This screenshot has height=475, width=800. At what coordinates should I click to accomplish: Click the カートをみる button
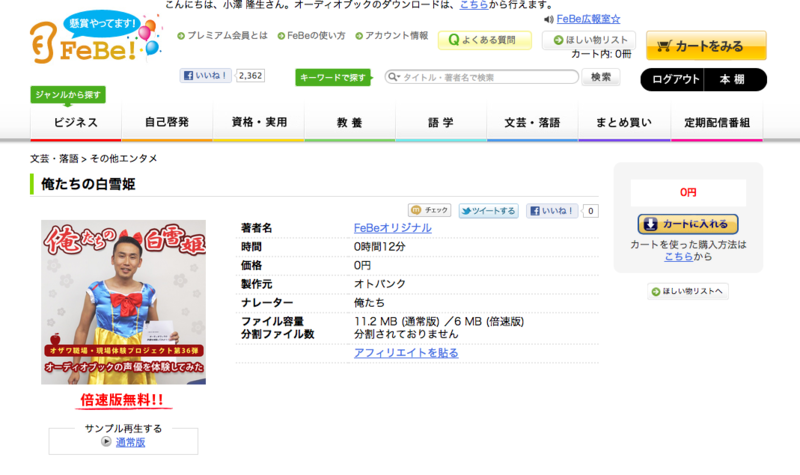706,45
